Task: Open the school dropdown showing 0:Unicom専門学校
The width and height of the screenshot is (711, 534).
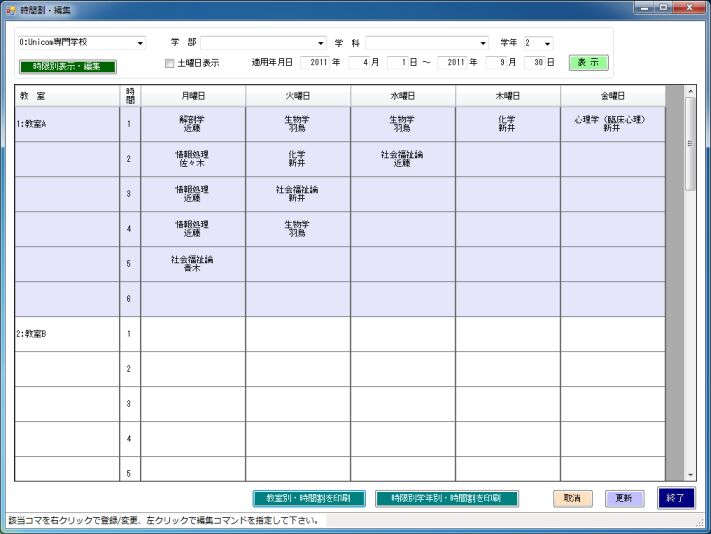Action: coord(140,44)
